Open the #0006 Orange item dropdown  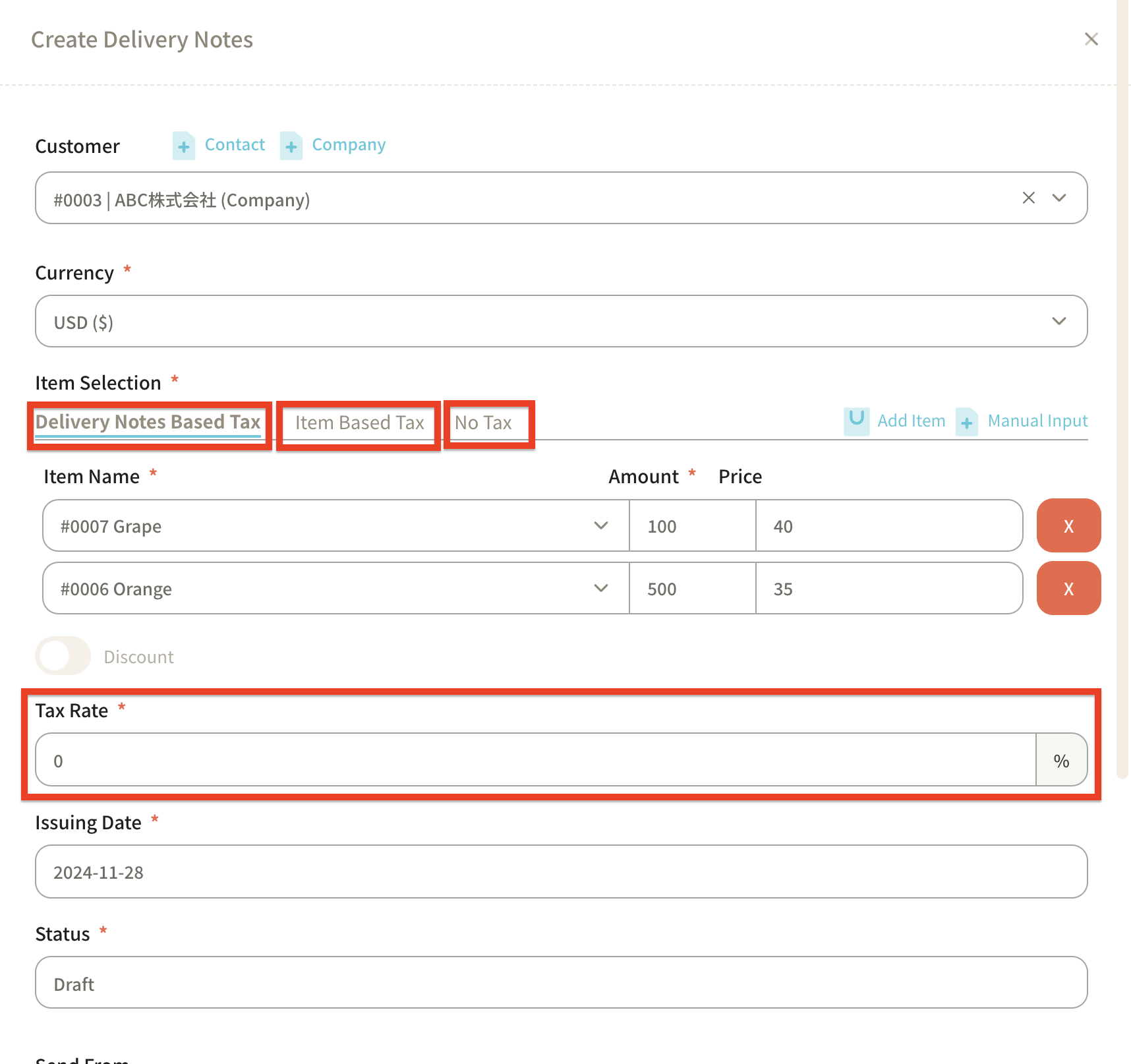pos(600,588)
